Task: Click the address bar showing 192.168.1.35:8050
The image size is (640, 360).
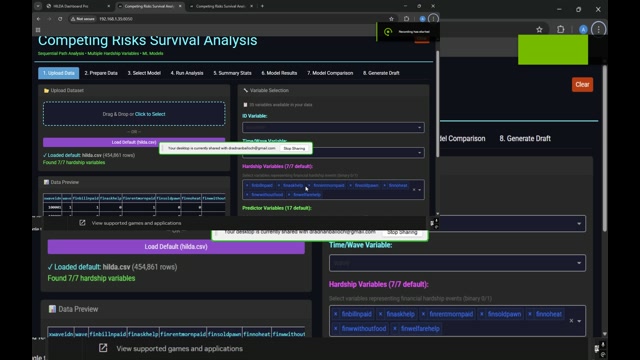Action: click(x=116, y=19)
